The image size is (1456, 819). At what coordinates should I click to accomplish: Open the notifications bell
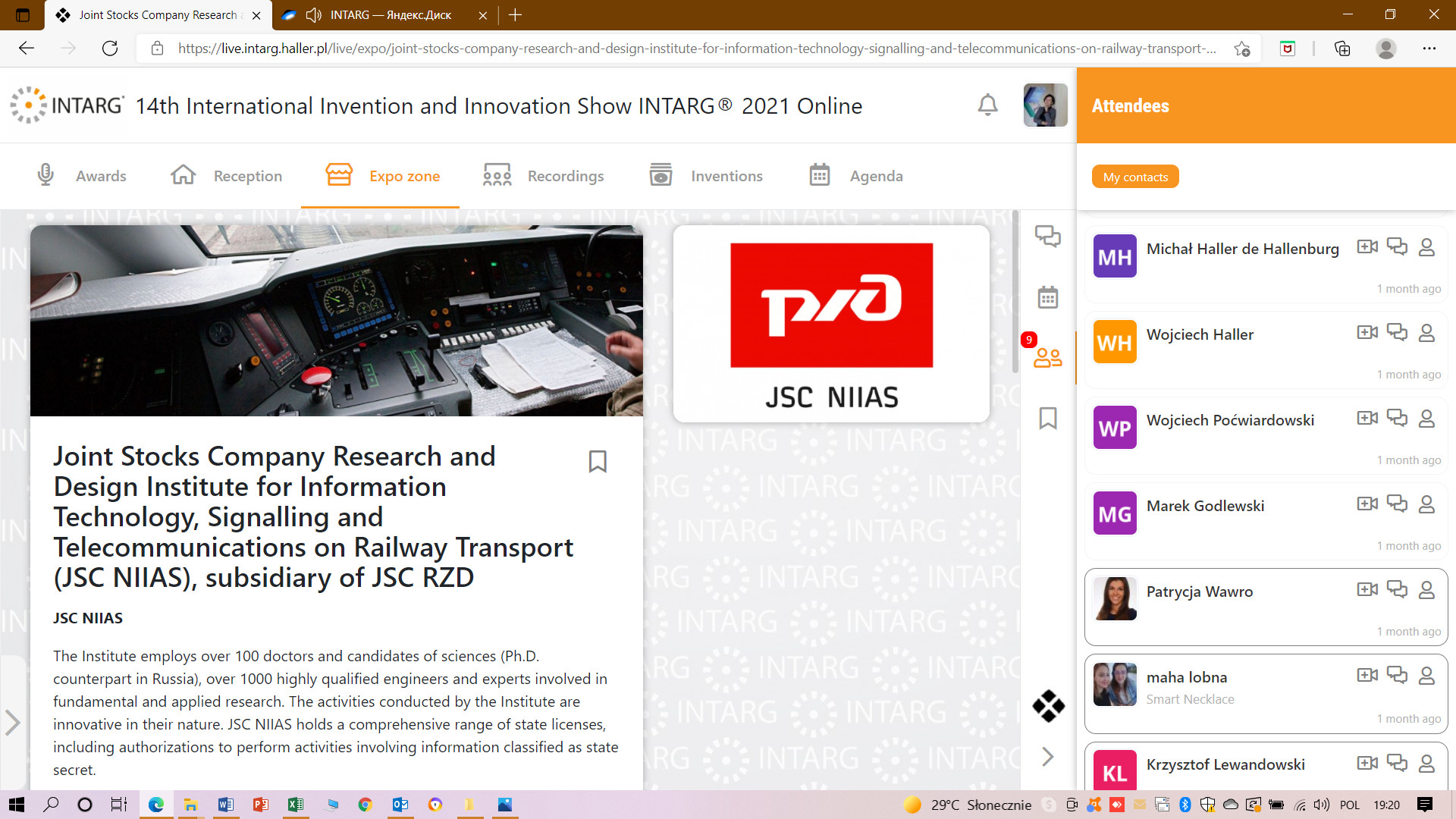coord(987,105)
